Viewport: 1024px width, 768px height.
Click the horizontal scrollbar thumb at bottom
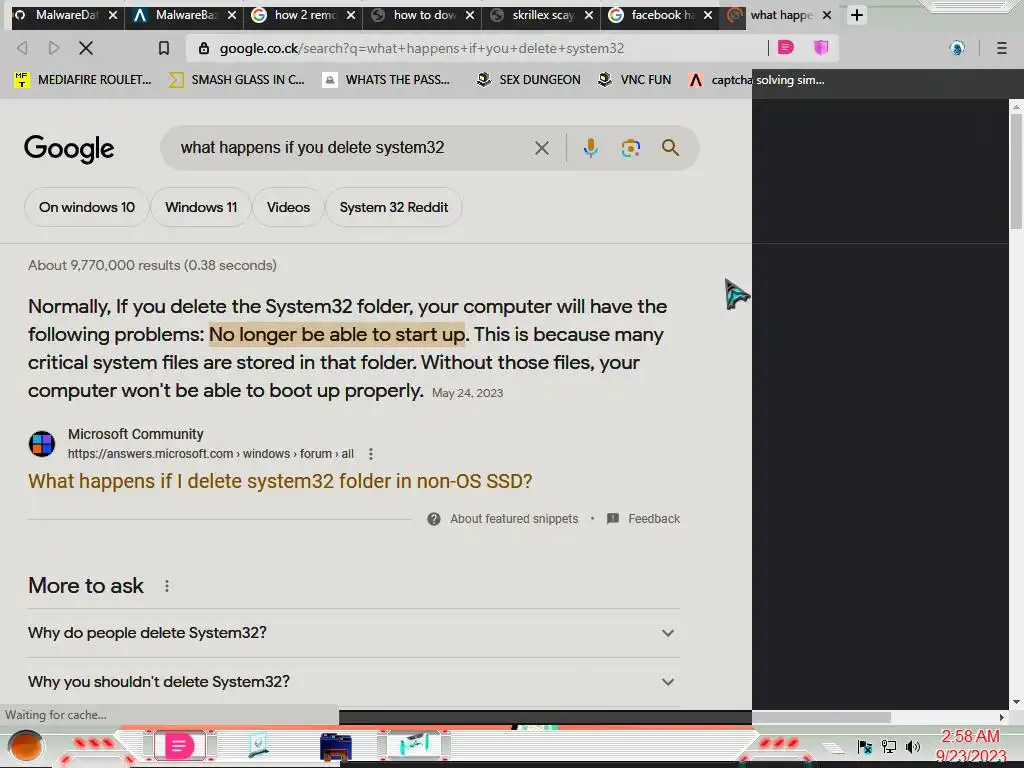[821, 717]
